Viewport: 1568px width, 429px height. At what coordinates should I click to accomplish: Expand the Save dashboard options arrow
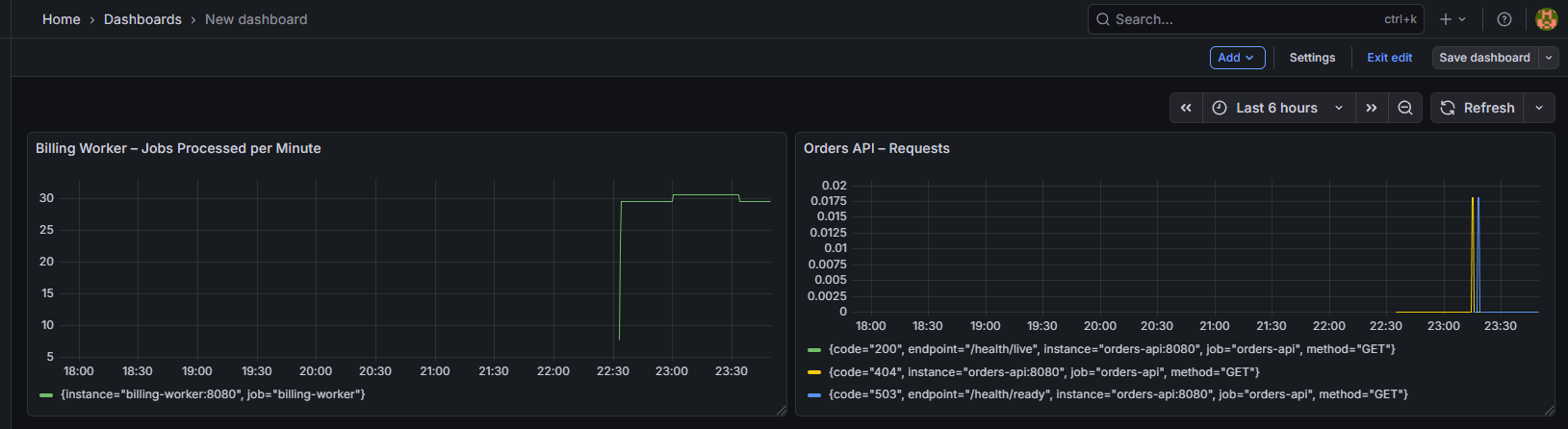[x=1549, y=58]
